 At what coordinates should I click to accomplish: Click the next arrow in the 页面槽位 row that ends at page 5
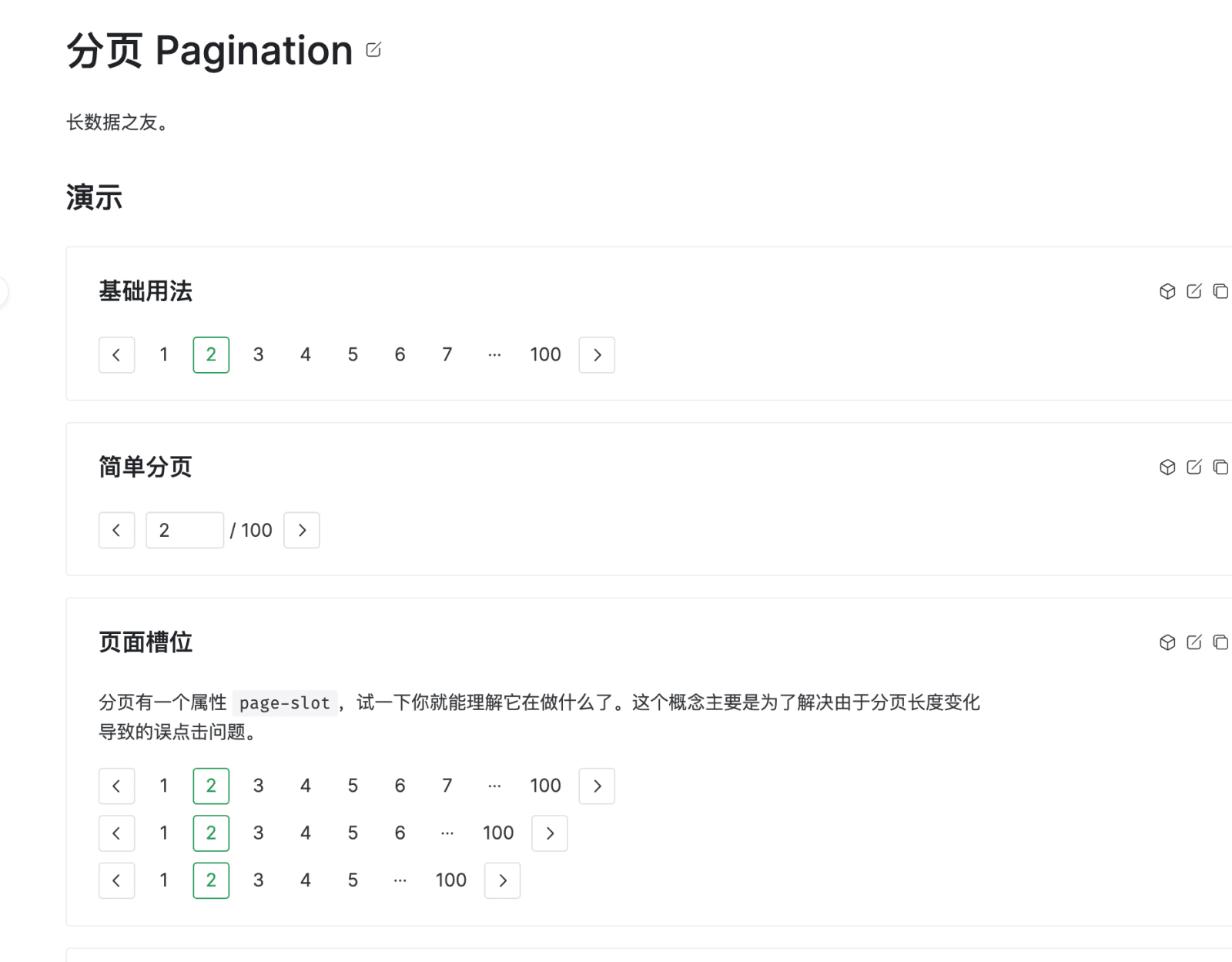click(x=503, y=880)
